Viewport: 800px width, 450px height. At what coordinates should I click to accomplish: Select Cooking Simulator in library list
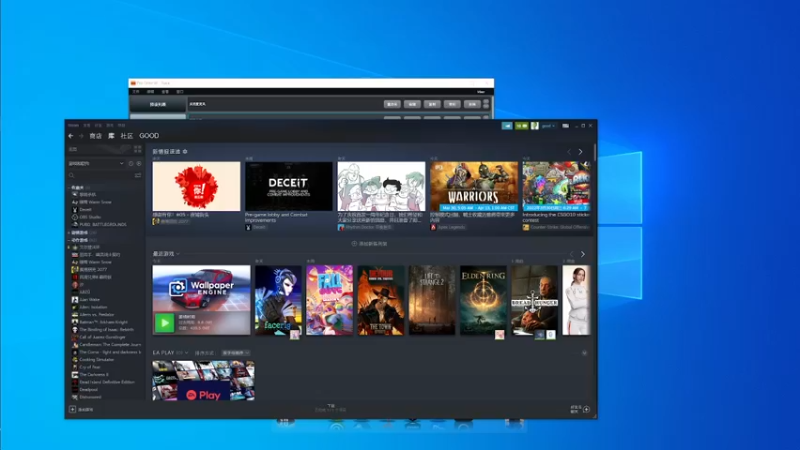coord(96,360)
